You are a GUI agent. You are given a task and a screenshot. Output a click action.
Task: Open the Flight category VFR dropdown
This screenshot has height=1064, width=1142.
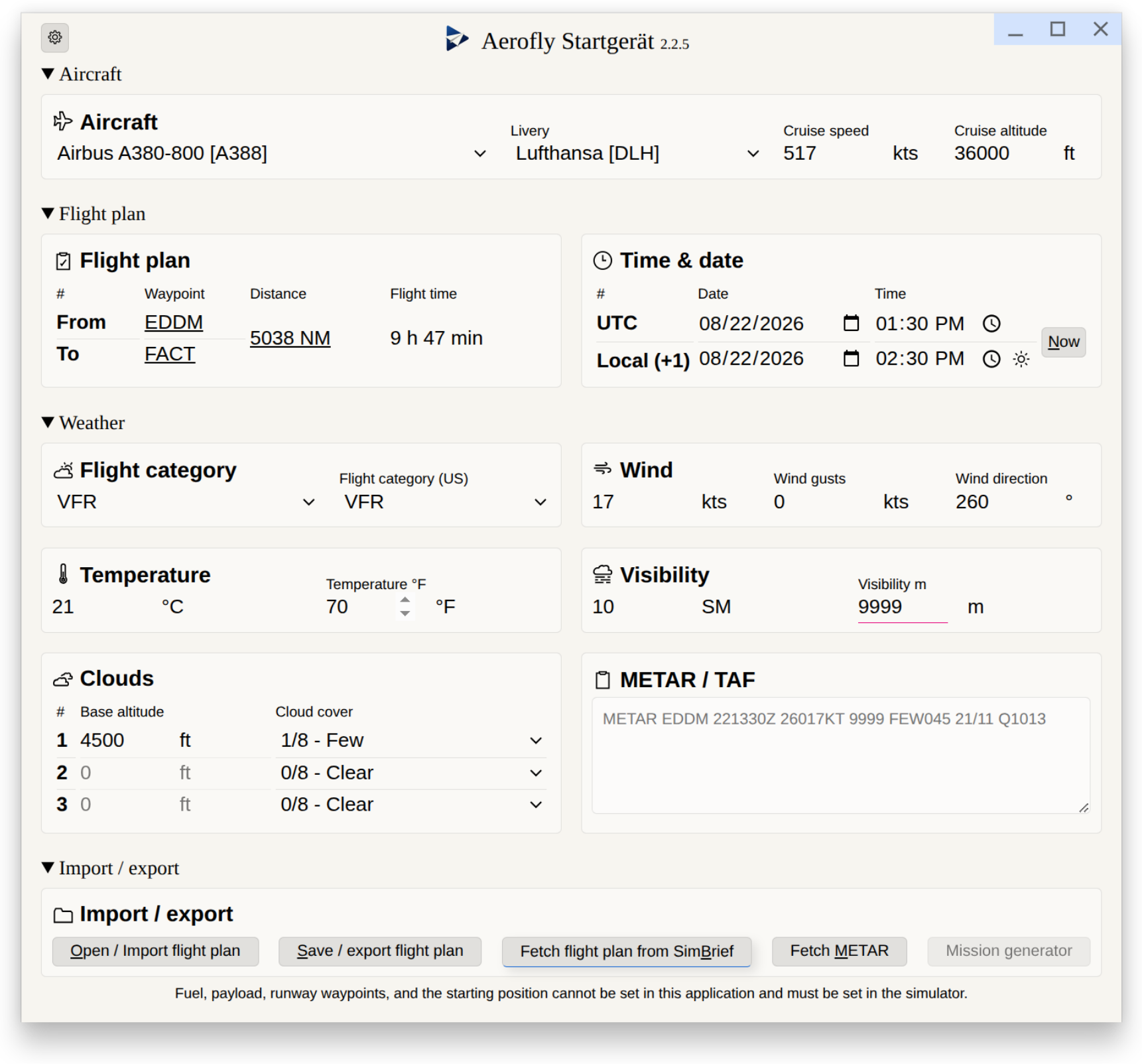[x=186, y=502]
